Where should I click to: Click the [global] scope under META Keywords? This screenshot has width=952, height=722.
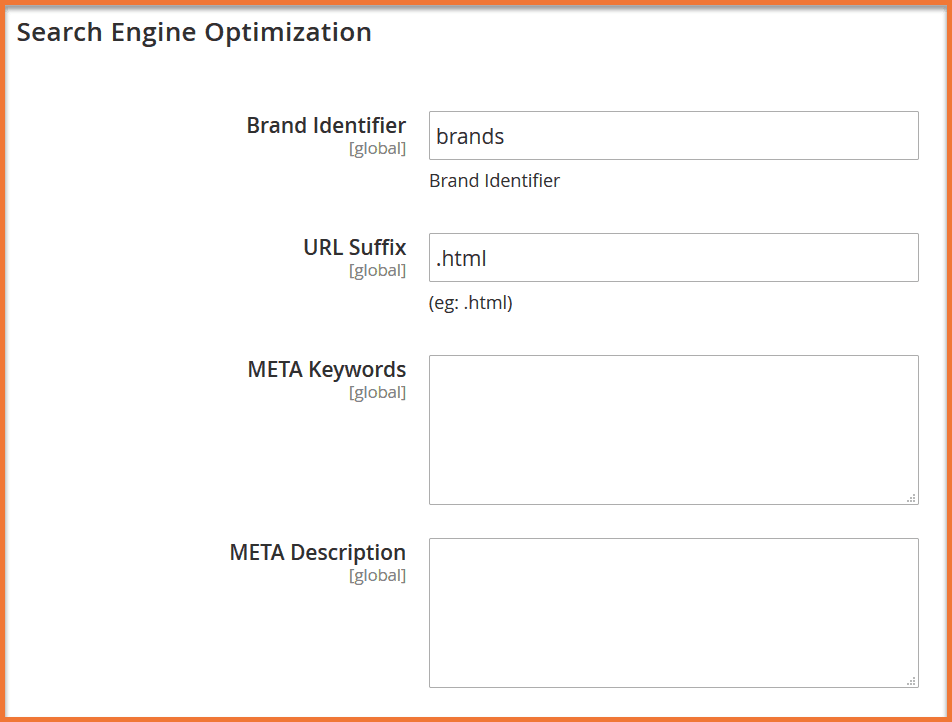(377, 393)
